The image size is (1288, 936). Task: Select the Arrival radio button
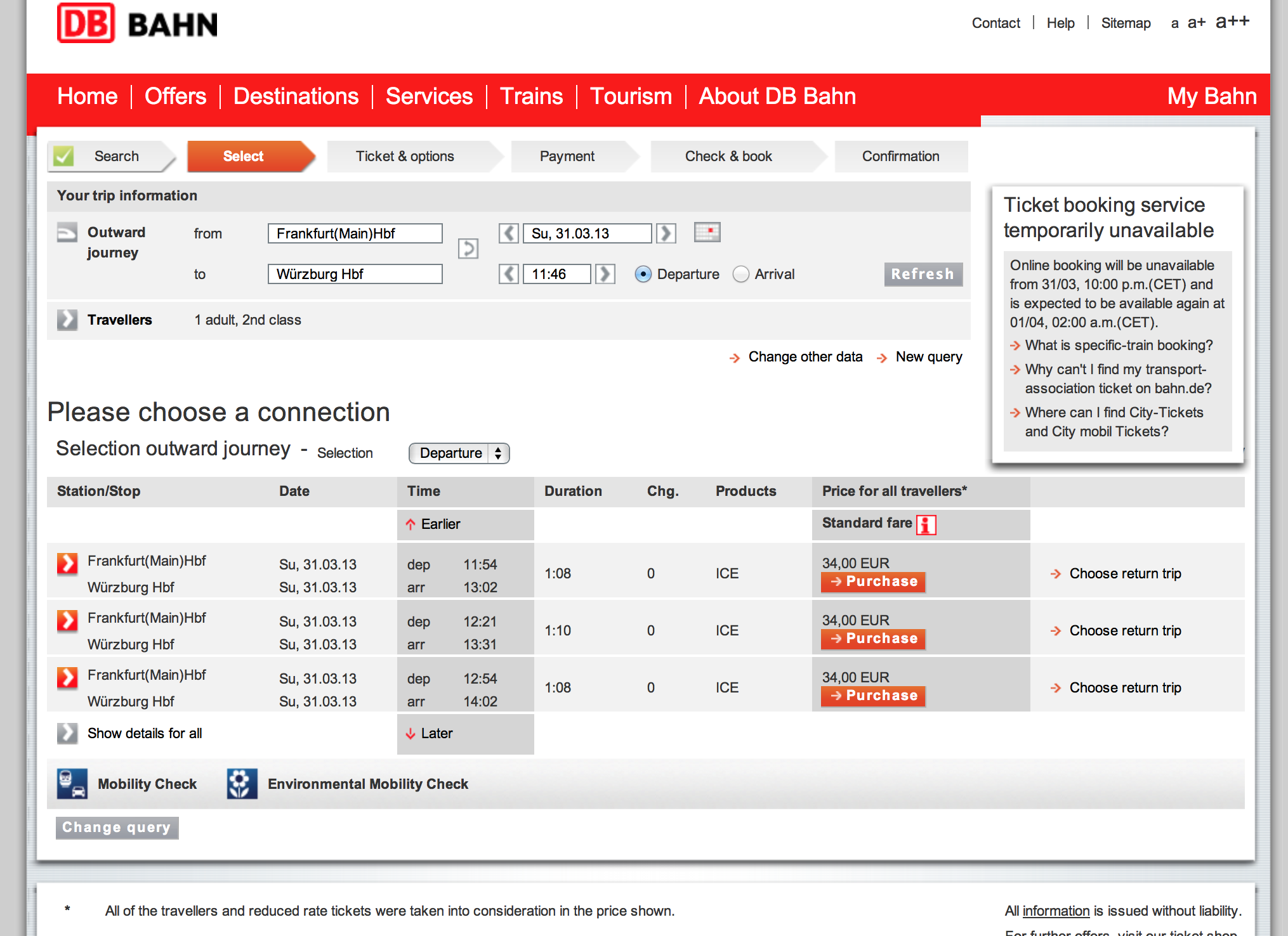(740, 274)
